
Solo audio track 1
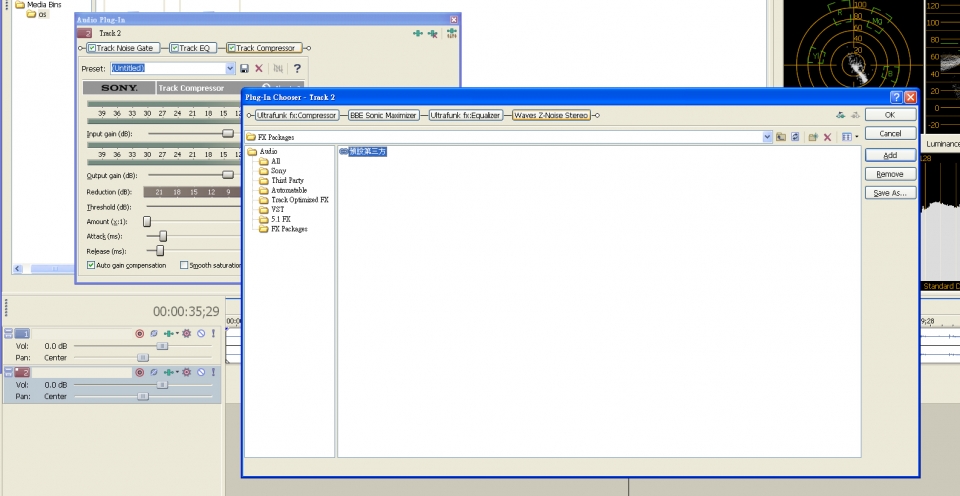(213, 333)
